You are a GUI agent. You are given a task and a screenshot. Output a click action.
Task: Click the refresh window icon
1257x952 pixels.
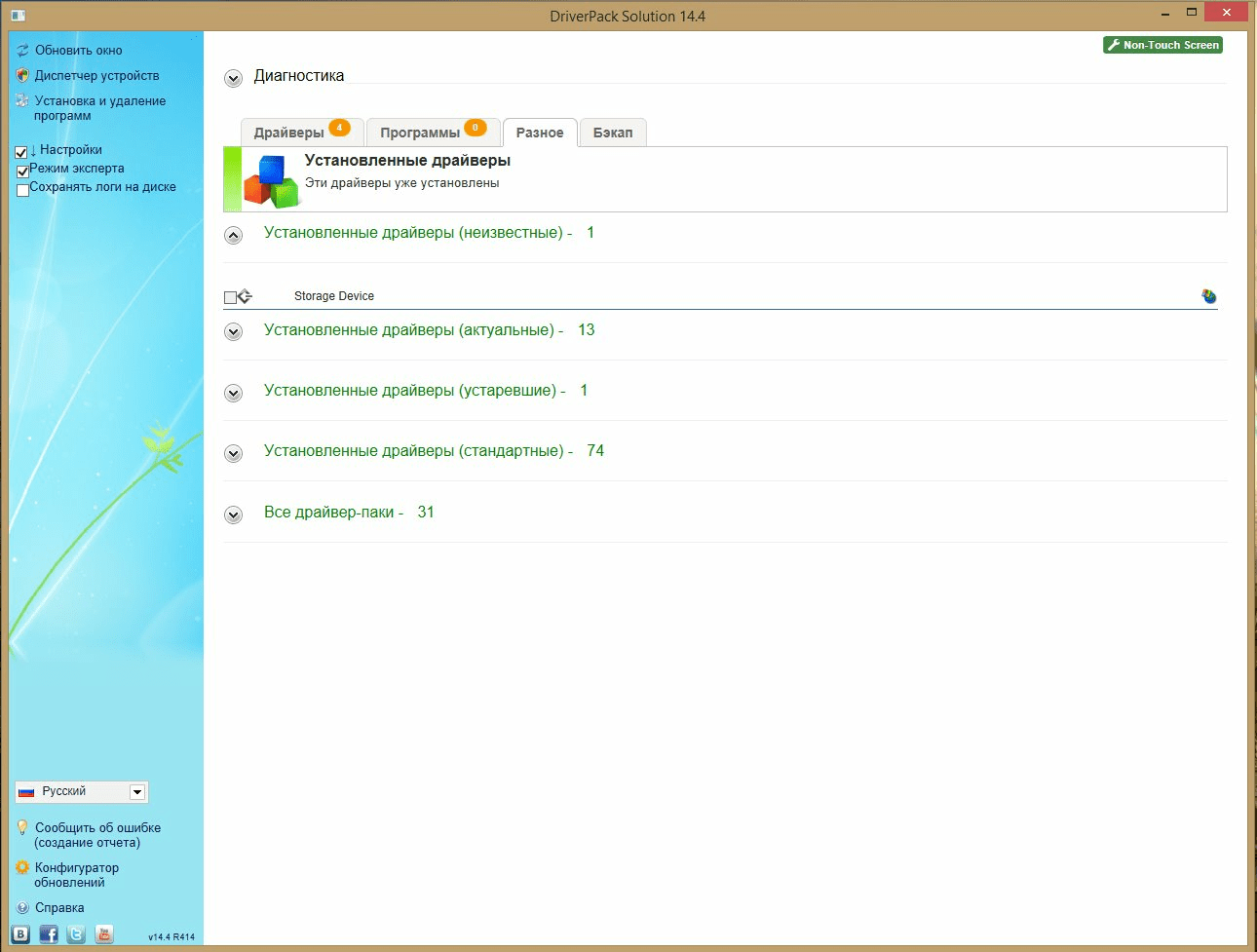(22, 50)
